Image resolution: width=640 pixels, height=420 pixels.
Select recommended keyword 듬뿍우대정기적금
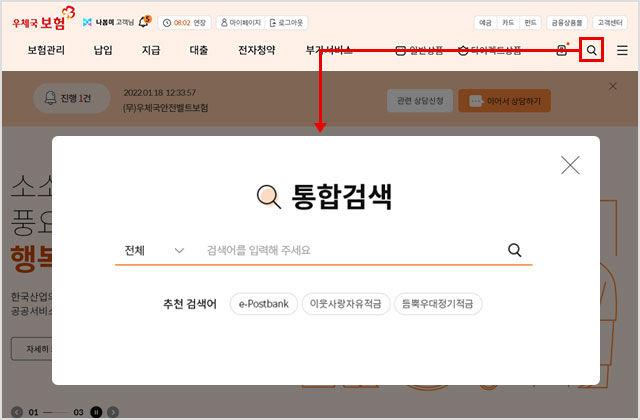(x=438, y=304)
